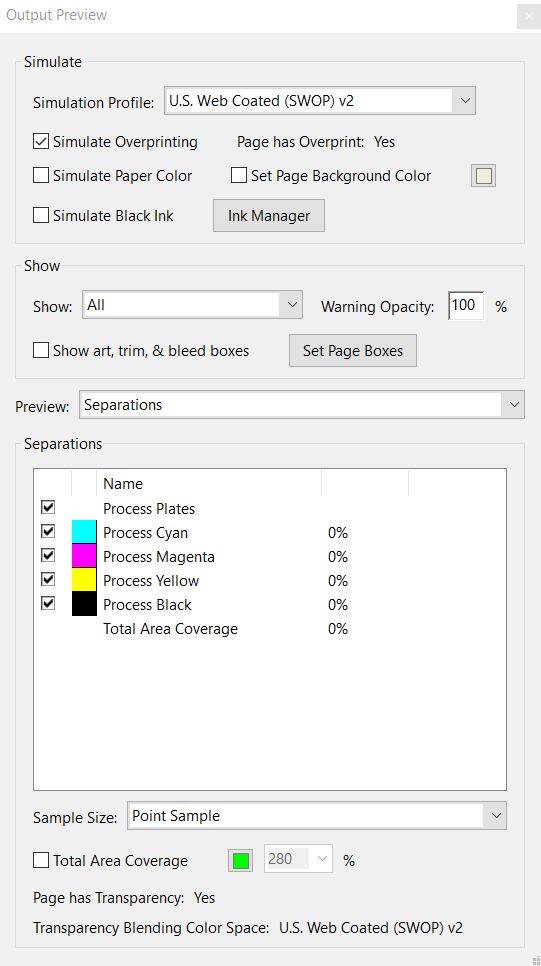
Task: Click the green Total Area Coverage highlight swatch
Action: pos(241,861)
